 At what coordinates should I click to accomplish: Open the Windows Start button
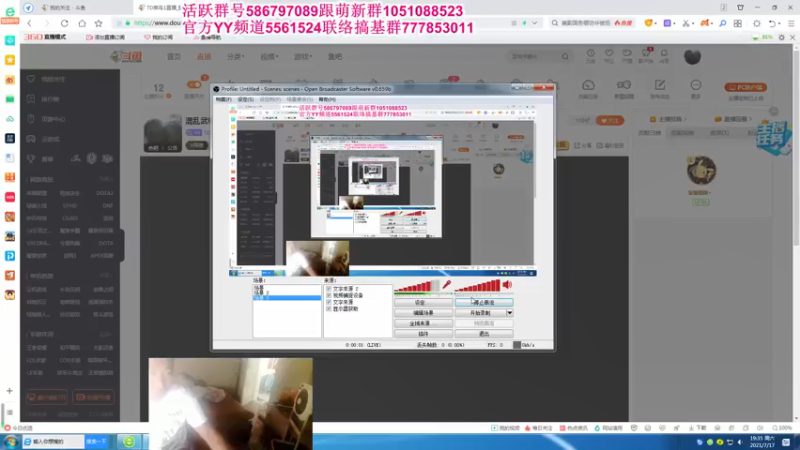click(x=11, y=442)
